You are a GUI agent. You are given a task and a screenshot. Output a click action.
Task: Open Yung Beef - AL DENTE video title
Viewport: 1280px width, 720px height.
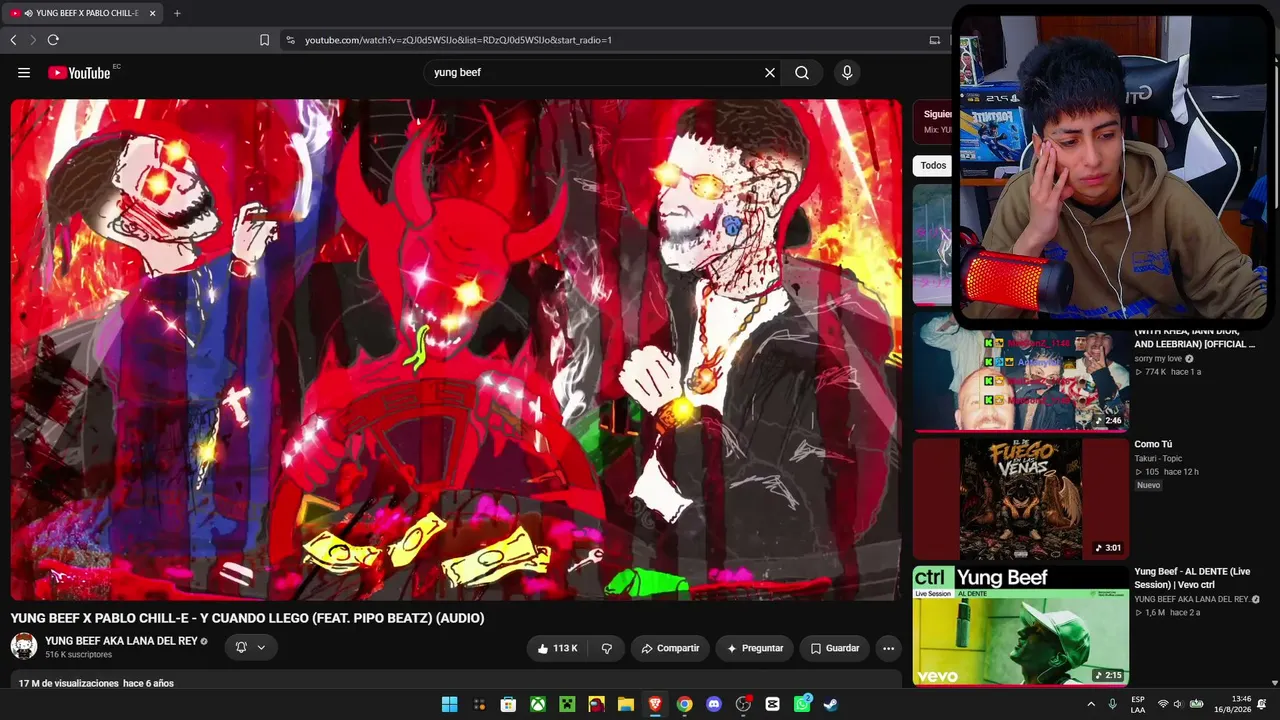pos(1192,578)
